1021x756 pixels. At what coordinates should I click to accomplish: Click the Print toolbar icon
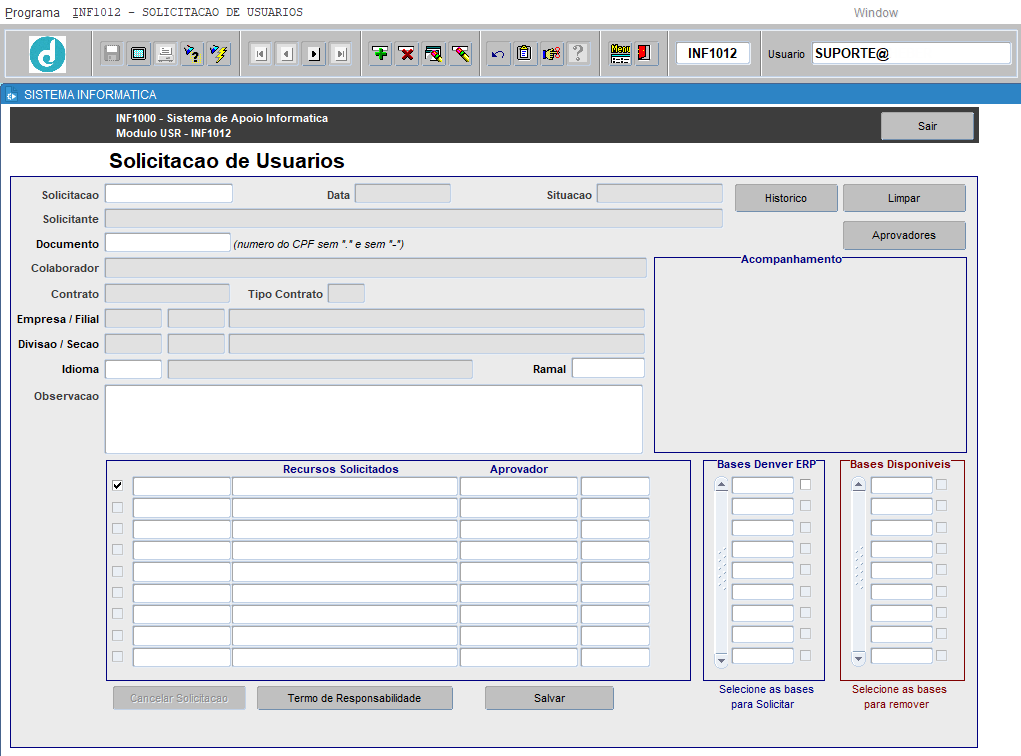click(x=165, y=53)
